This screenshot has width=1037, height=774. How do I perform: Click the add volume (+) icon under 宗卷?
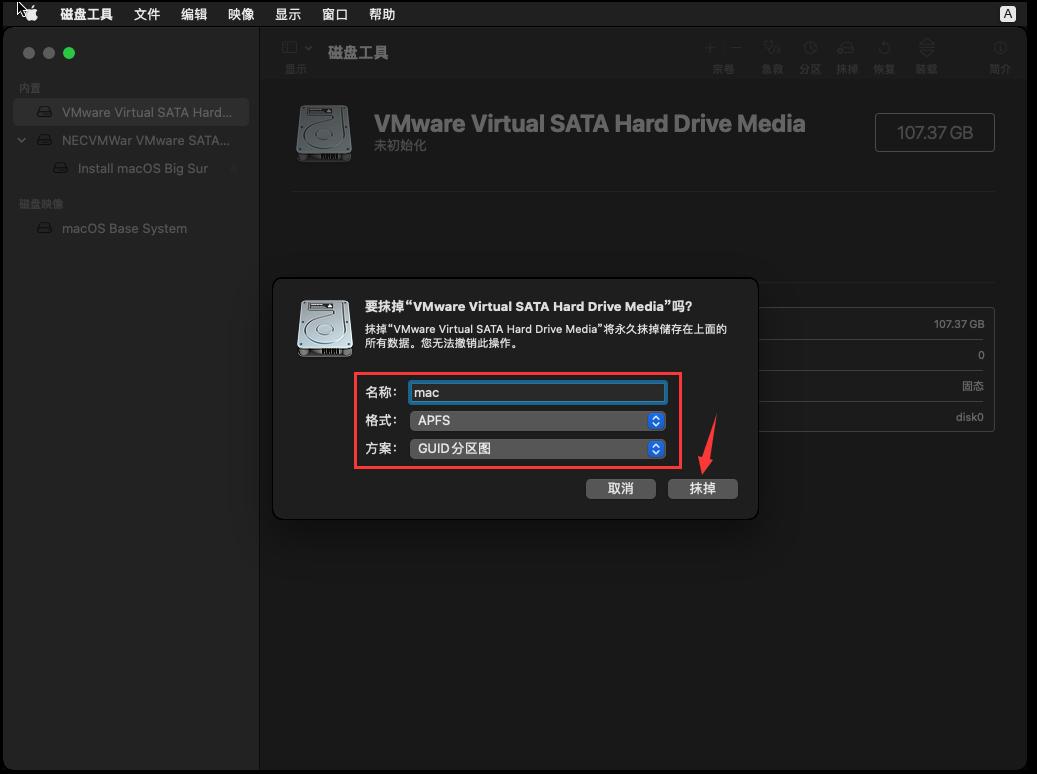click(x=708, y=47)
